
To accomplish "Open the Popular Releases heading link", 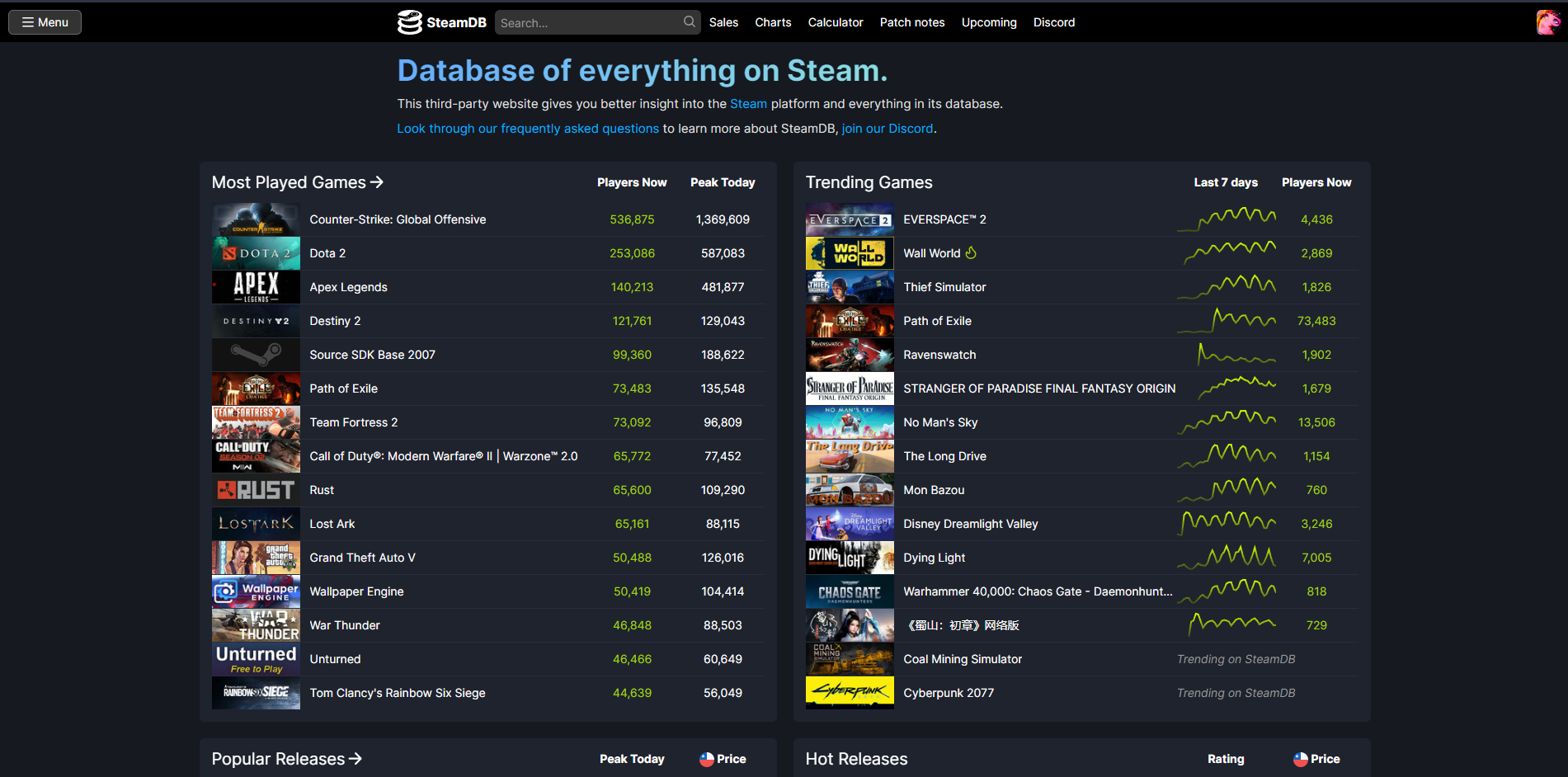I will [x=287, y=759].
